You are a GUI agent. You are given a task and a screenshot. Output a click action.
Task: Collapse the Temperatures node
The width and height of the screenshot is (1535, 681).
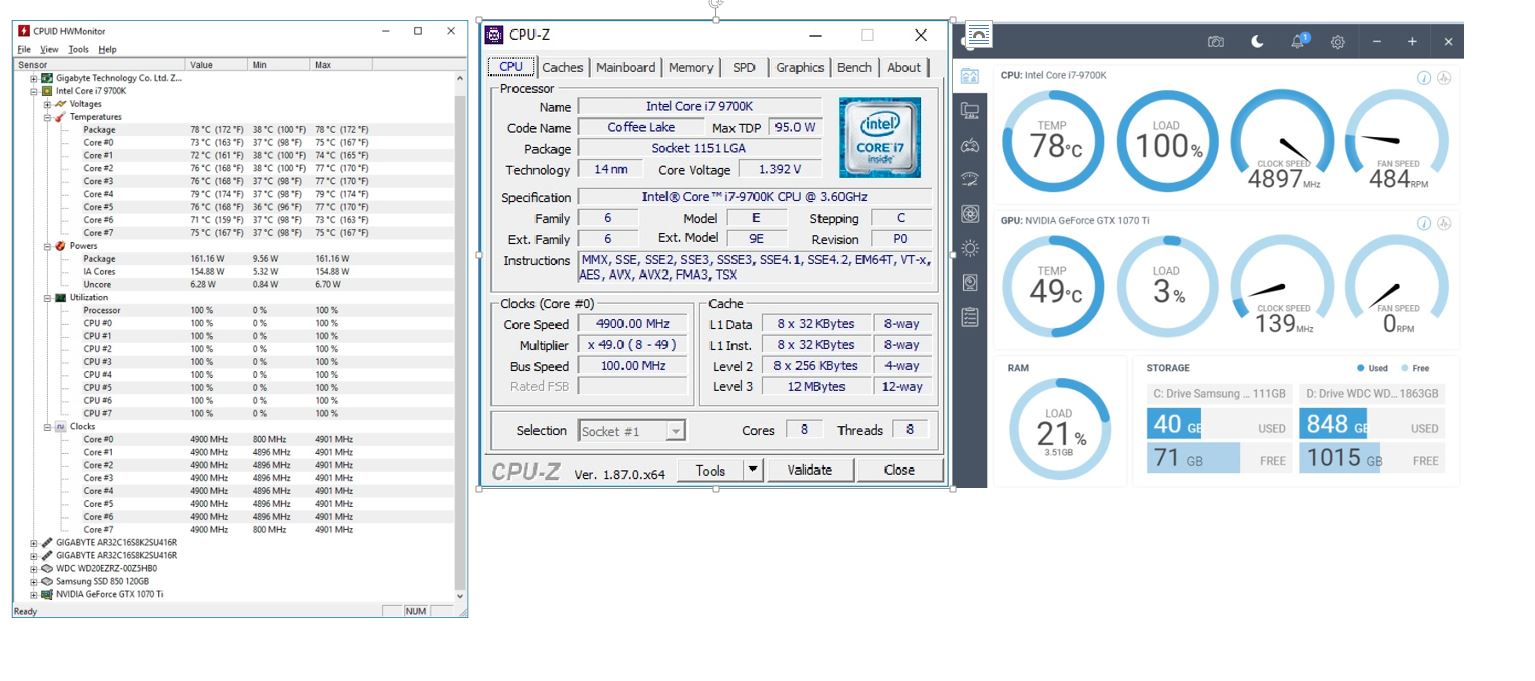[47, 117]
